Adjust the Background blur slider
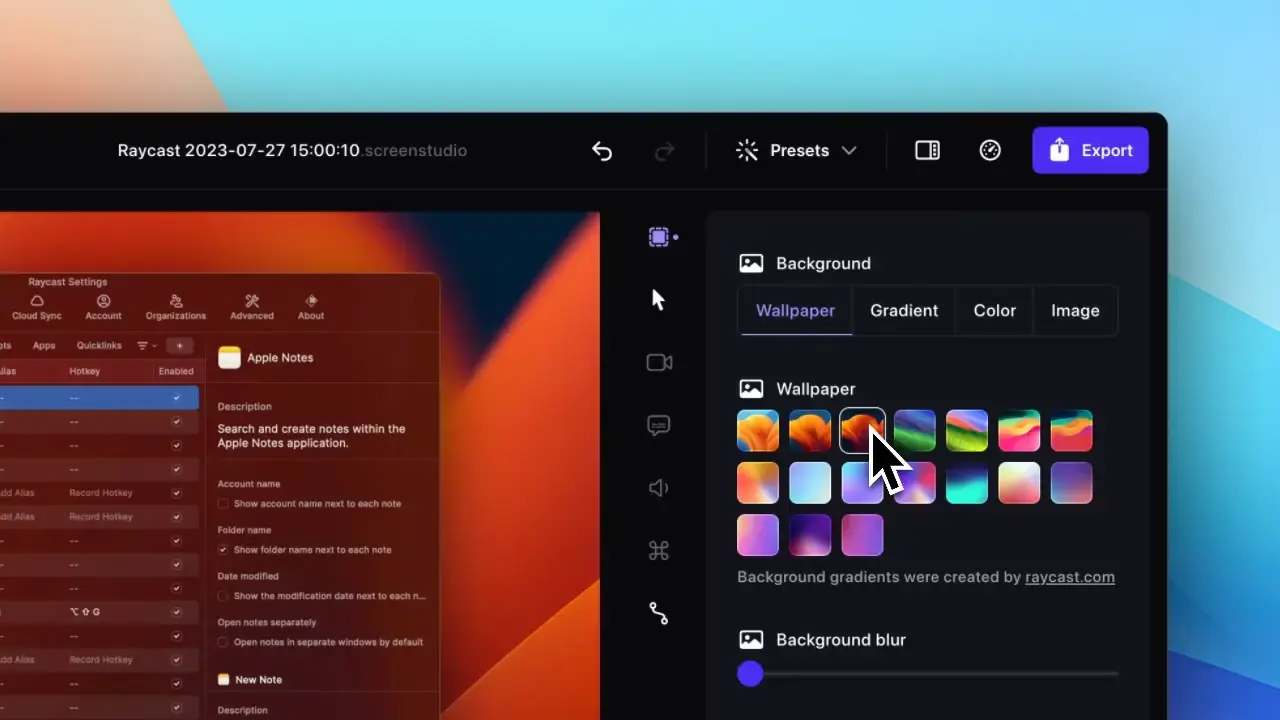 pos(750,674)
